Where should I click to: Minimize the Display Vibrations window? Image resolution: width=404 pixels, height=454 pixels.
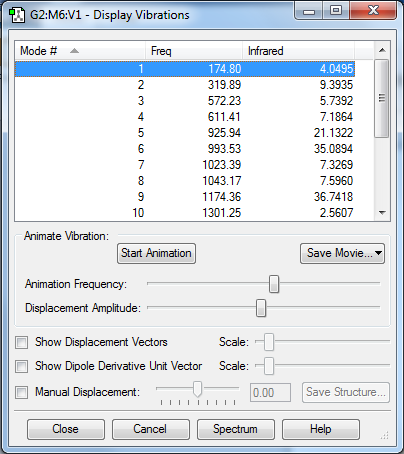pyautogui.click(x=309, y=11)
